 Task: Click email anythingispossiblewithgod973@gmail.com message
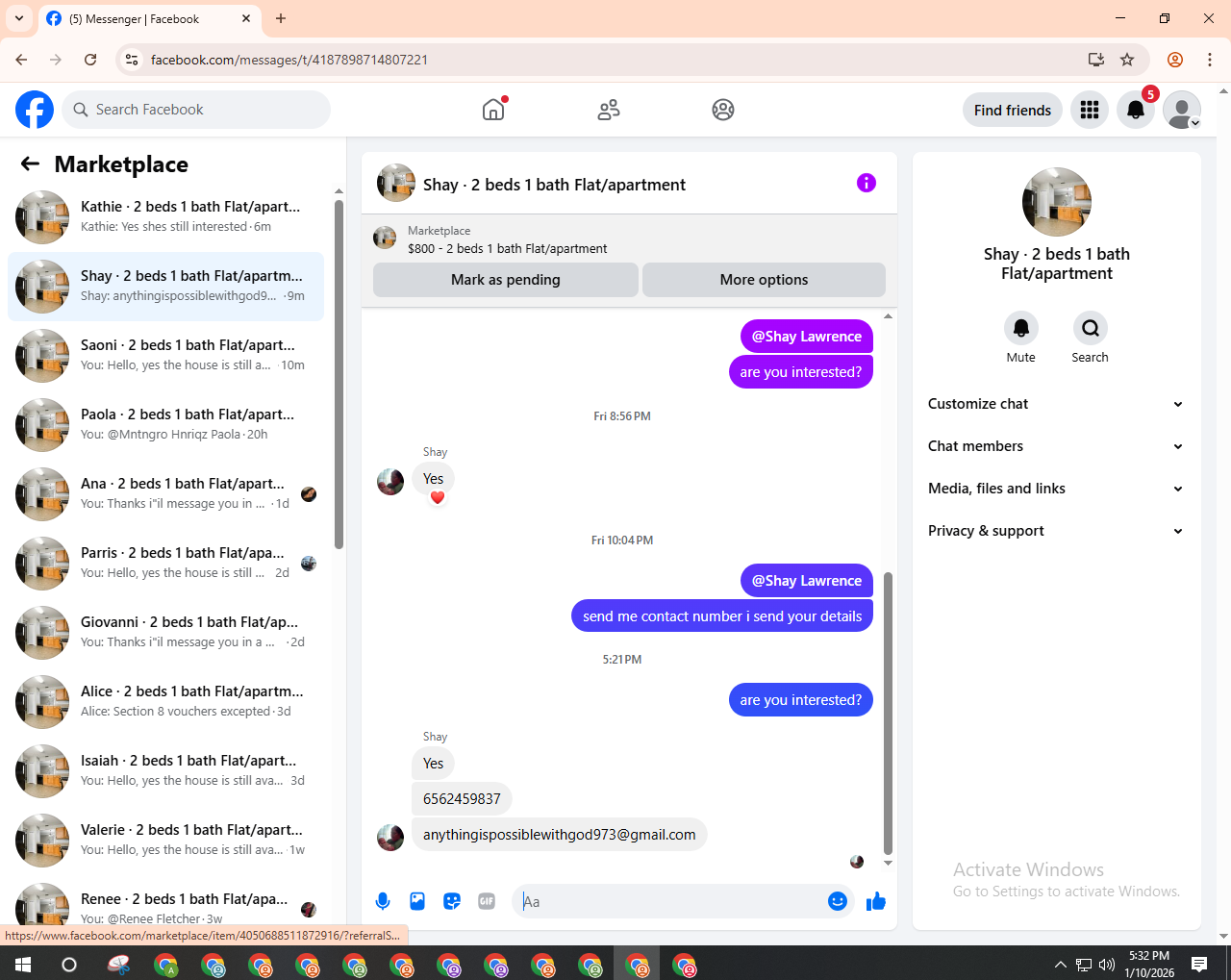click(x=560, y=835)
